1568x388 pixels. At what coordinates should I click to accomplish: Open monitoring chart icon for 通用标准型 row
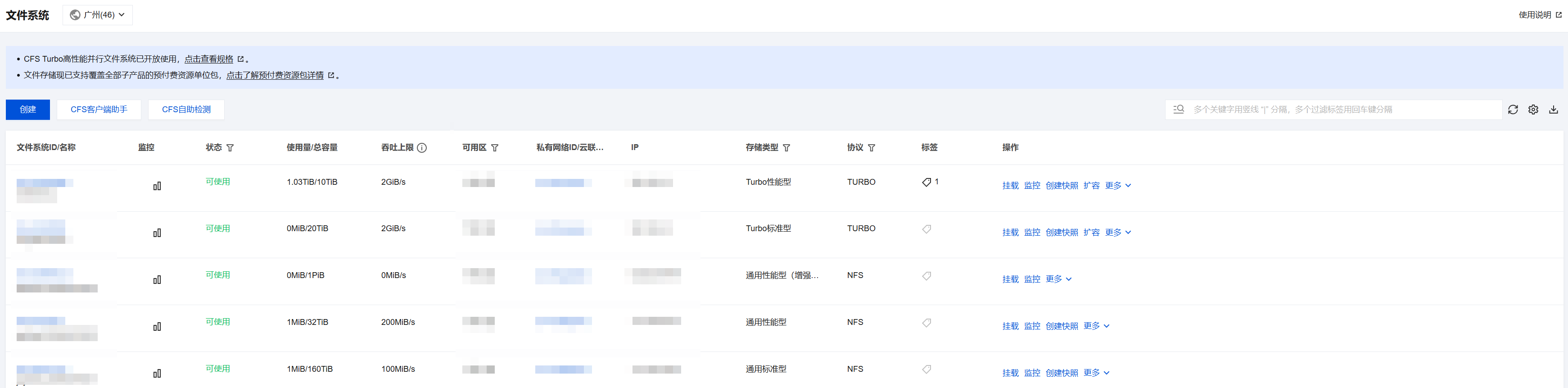point(157,374)
